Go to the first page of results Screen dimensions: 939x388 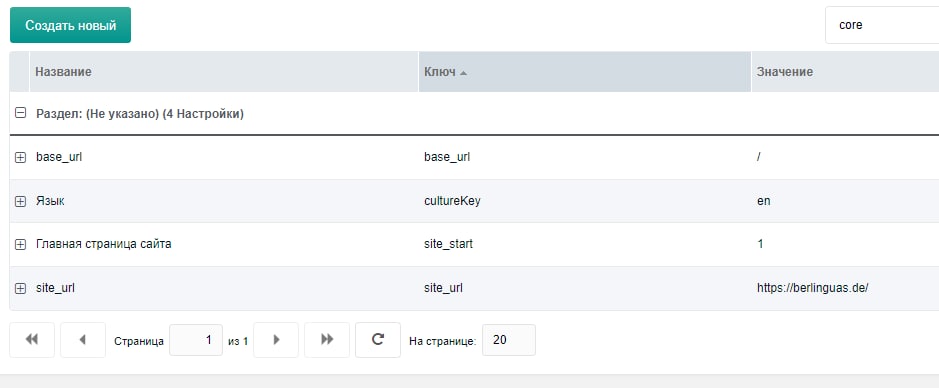[32, 340]
